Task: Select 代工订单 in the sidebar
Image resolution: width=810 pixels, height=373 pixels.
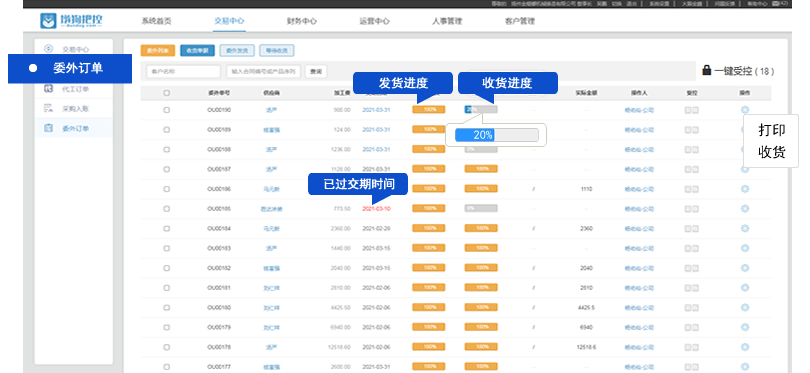Action: click(75, 89)
